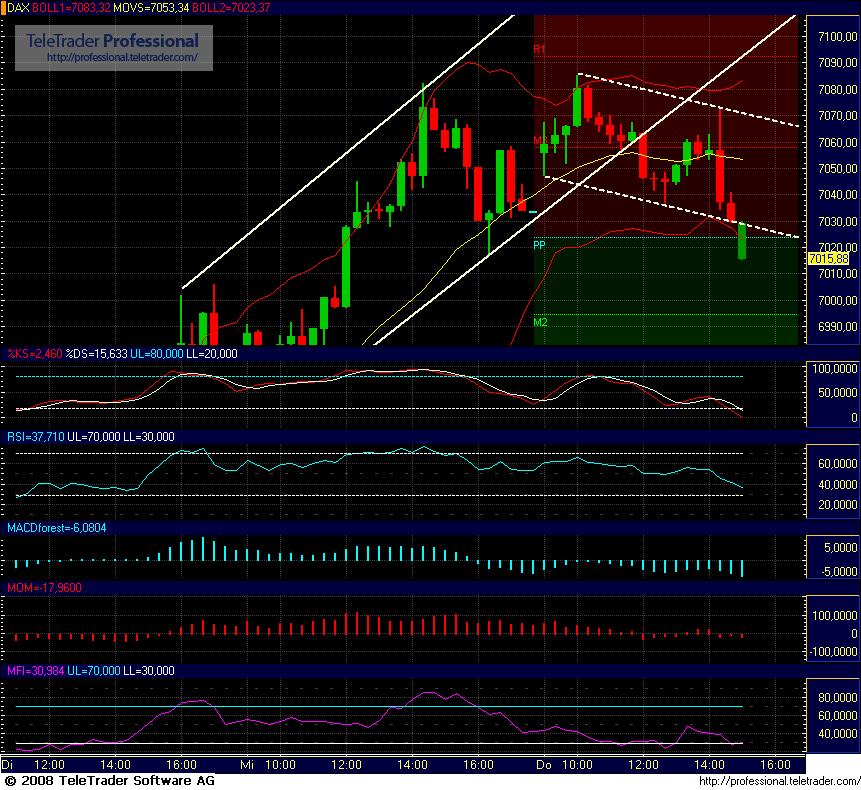Click the PP pivot point label

(539, 245)
